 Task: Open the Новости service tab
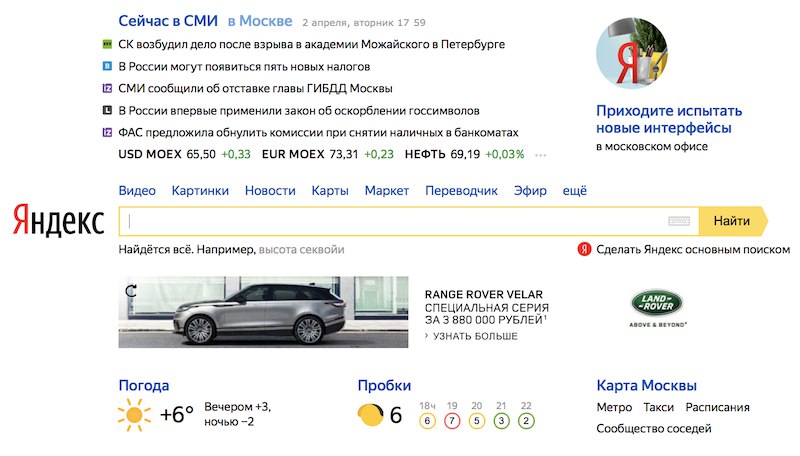(x=270, y=191)
